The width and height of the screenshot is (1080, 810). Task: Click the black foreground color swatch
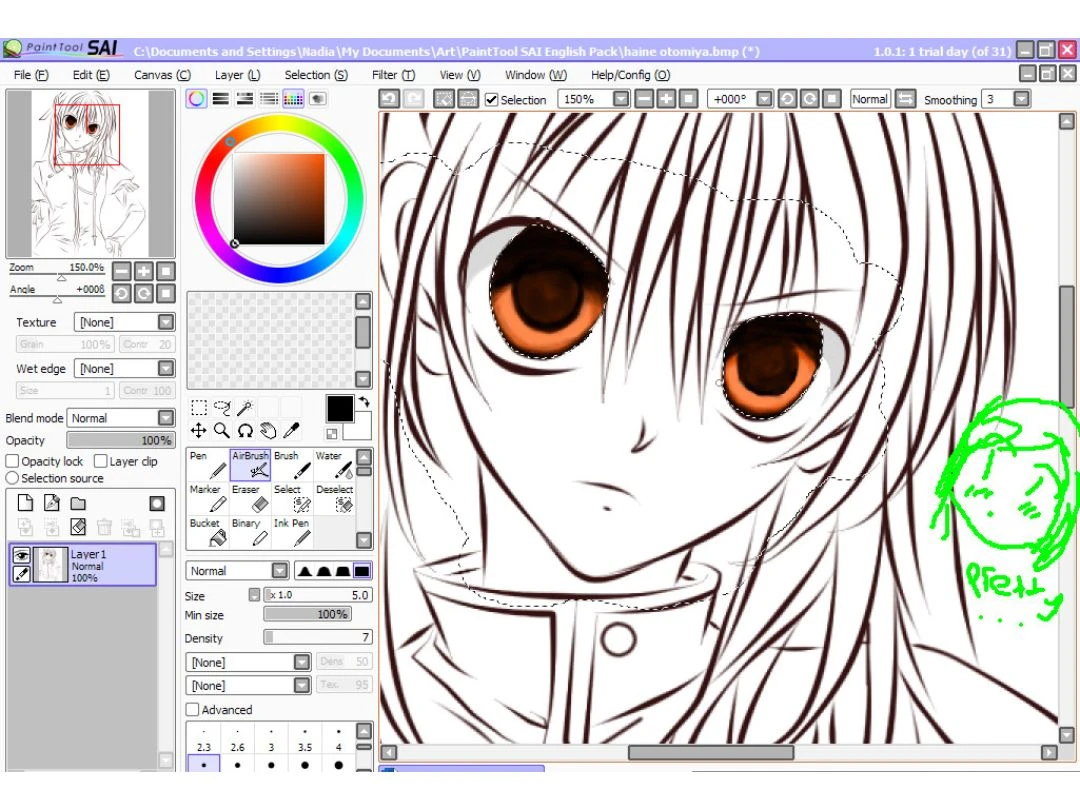pyautogui.click(x=340, y=409)
